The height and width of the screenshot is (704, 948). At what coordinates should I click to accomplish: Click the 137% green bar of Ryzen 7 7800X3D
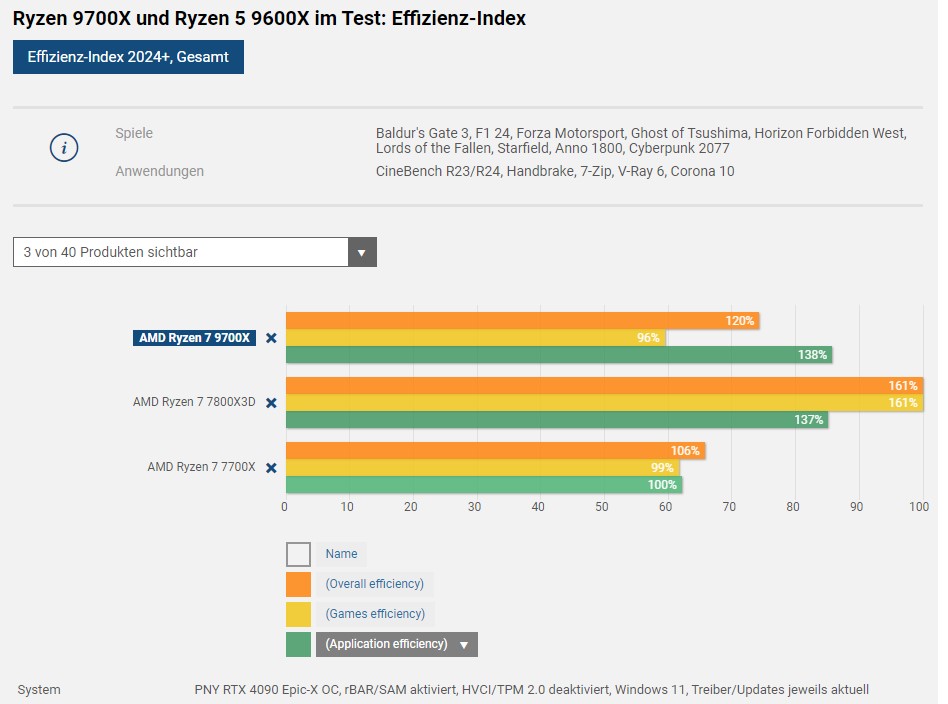557,420
